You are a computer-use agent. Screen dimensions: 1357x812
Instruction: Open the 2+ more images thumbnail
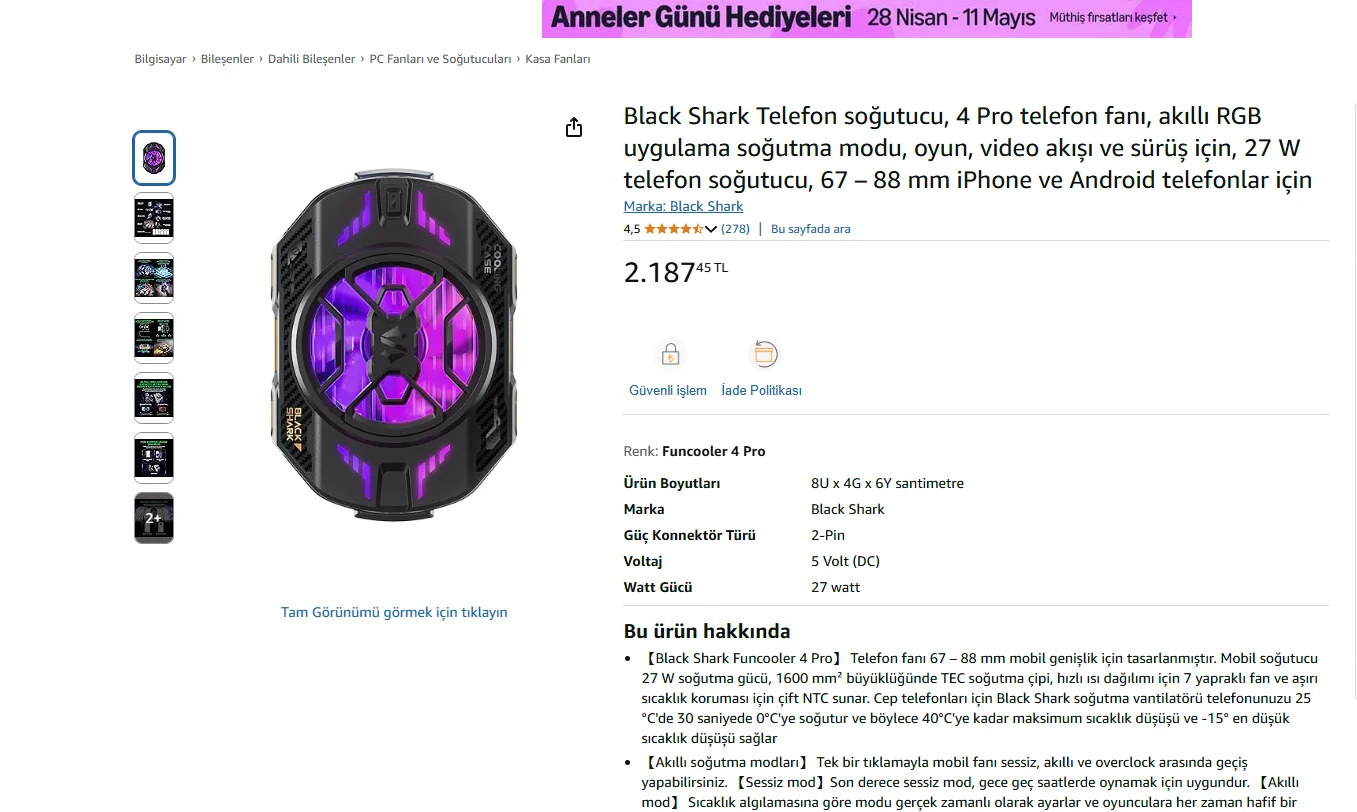(x=154, y=518)
